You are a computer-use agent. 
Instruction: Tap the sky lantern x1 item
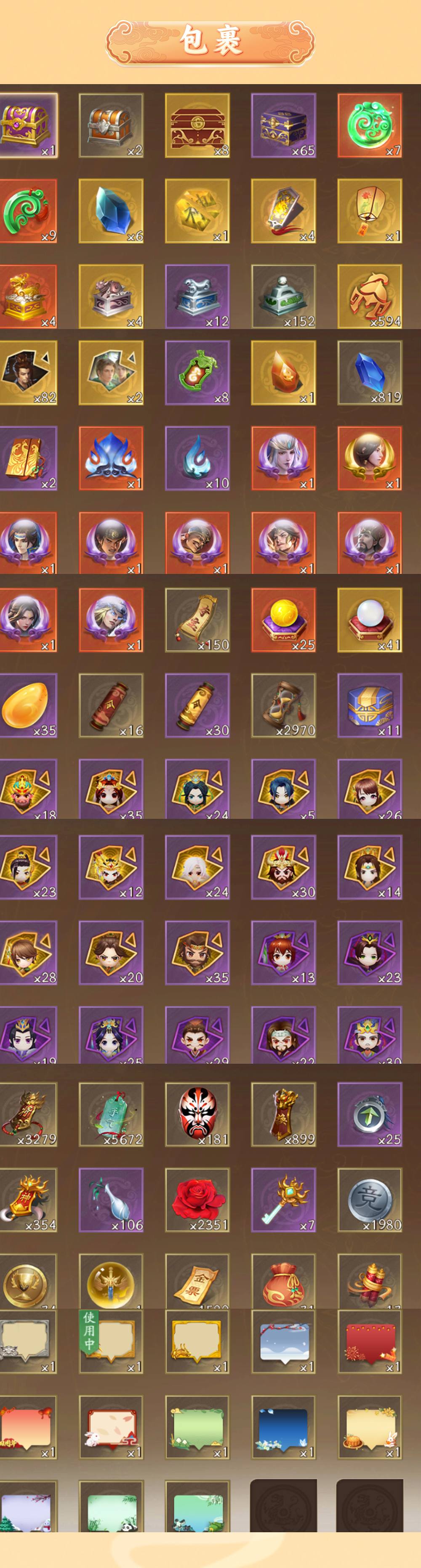[370, 211]
